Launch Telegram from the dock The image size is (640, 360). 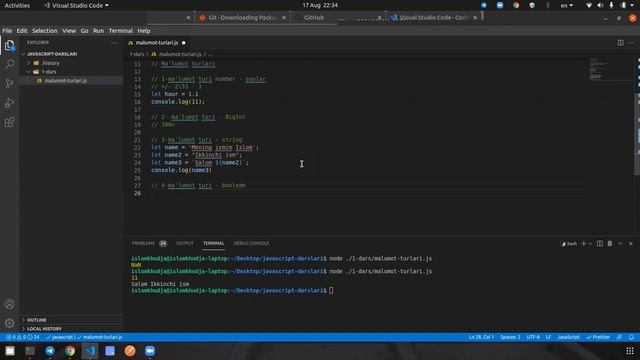(x=50, y=351)
